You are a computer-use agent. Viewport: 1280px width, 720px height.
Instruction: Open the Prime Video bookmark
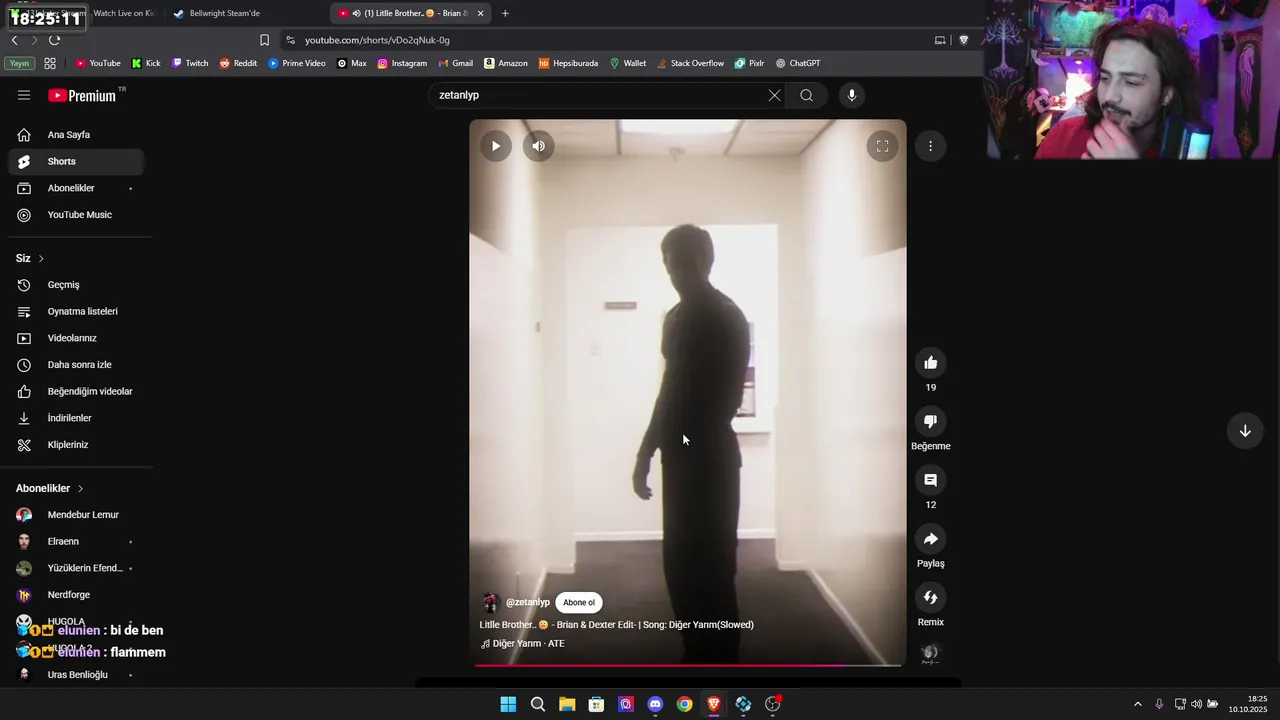point(297,63)
